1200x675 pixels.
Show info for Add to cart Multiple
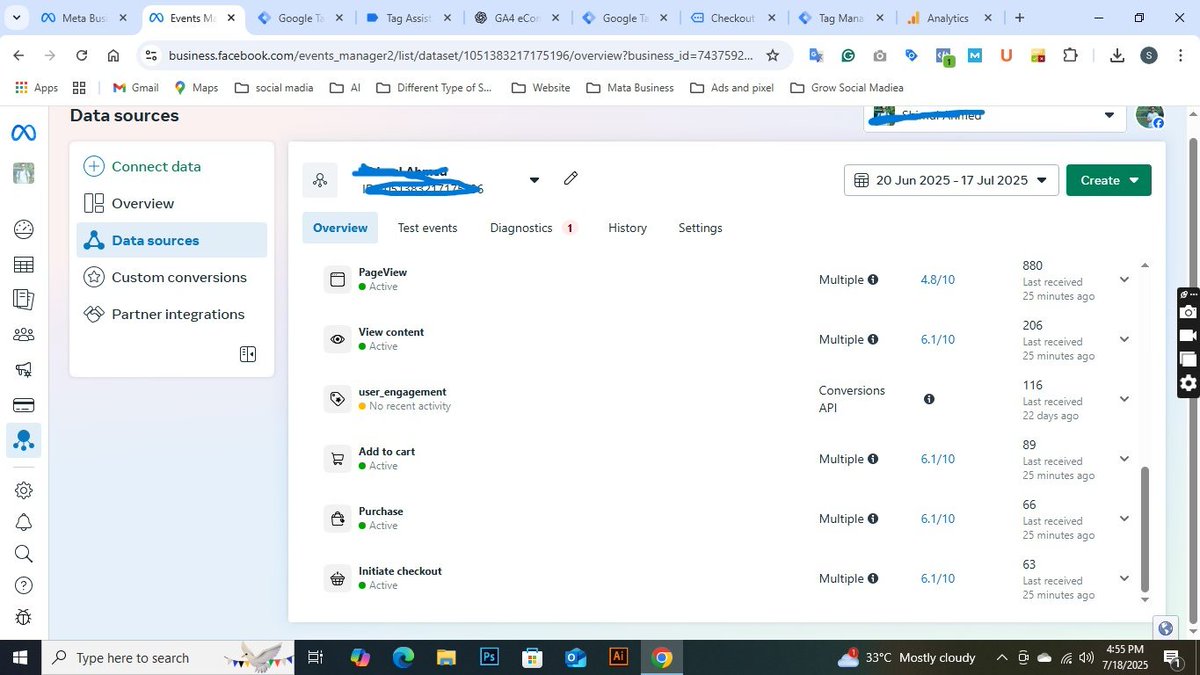coord(873,459)
